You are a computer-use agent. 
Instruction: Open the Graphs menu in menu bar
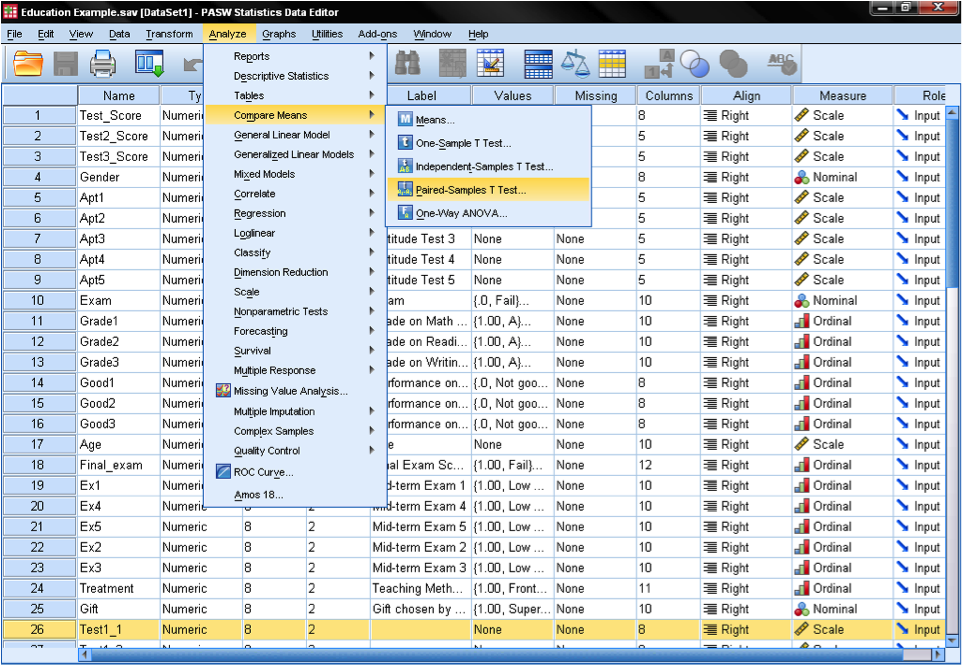[x=279, y=34]
